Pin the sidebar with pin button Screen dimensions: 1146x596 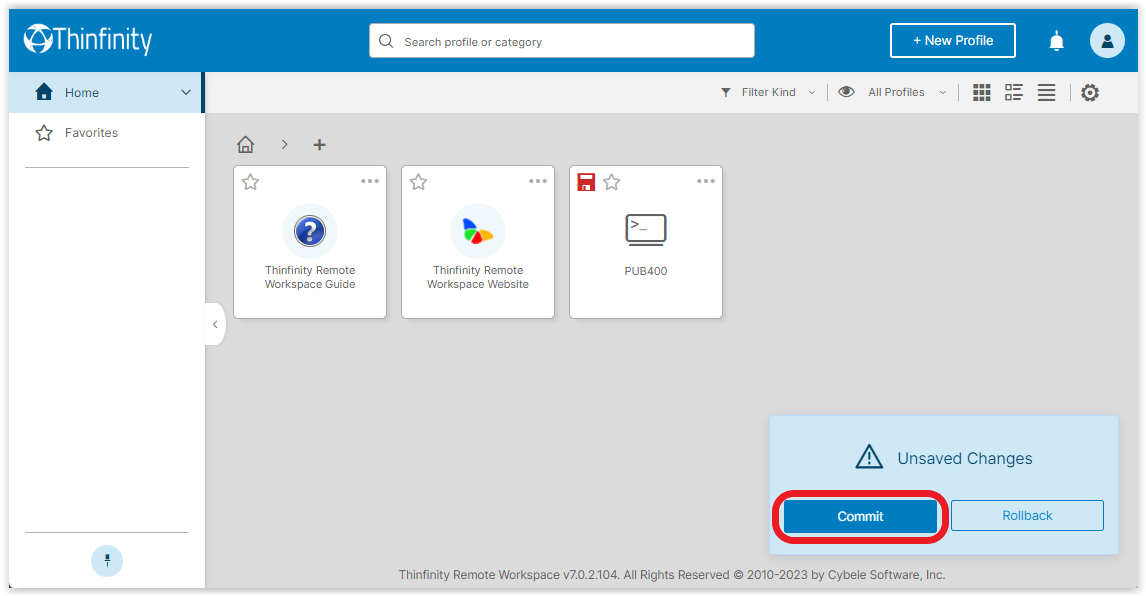pyautogui.click(x=107, y=561)
